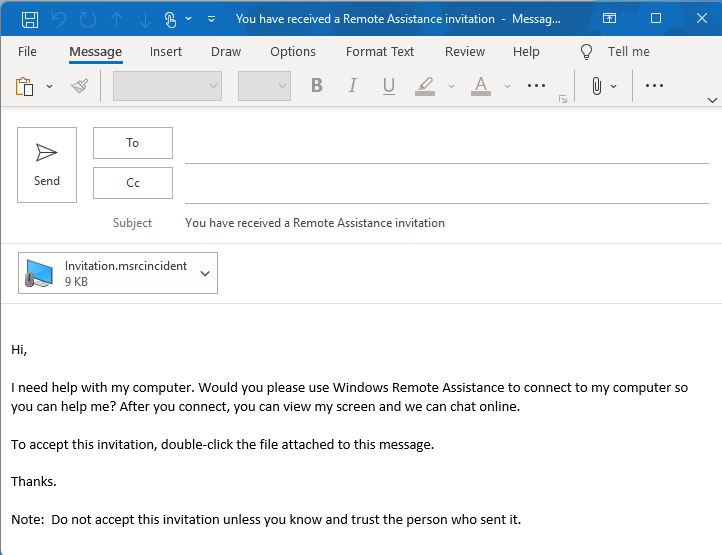Click the Save icon in title bar
Screen dimensions: 722x555
[x=30, y=19]
